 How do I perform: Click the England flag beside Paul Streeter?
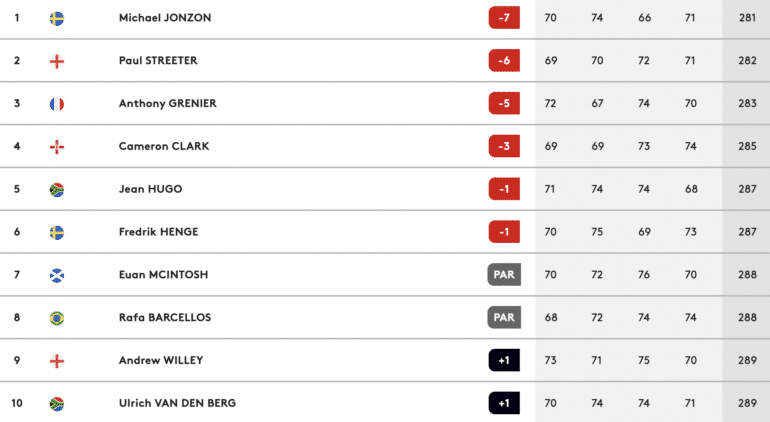coord(57,61)
